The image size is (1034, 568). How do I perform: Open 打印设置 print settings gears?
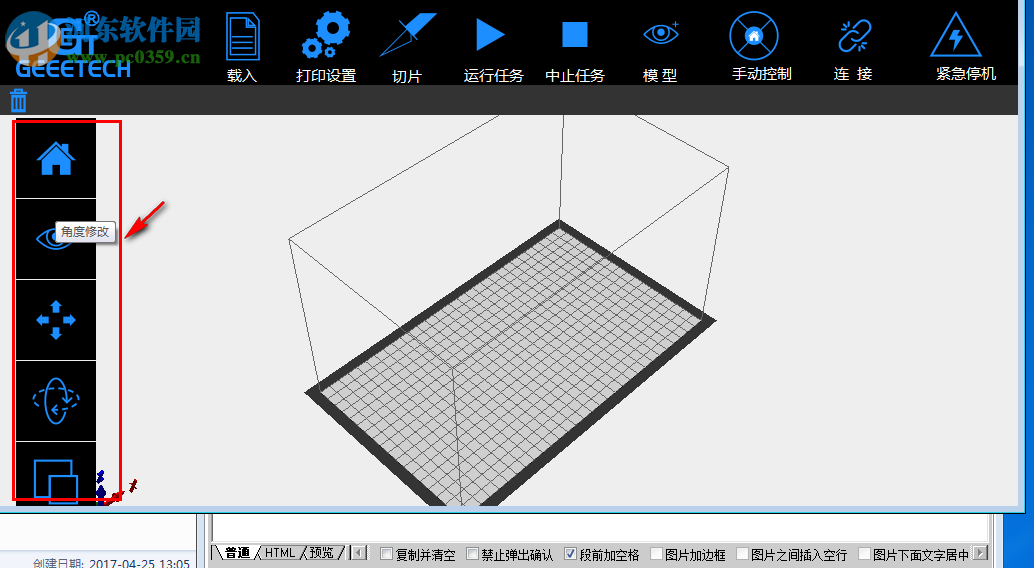(326, 36)
